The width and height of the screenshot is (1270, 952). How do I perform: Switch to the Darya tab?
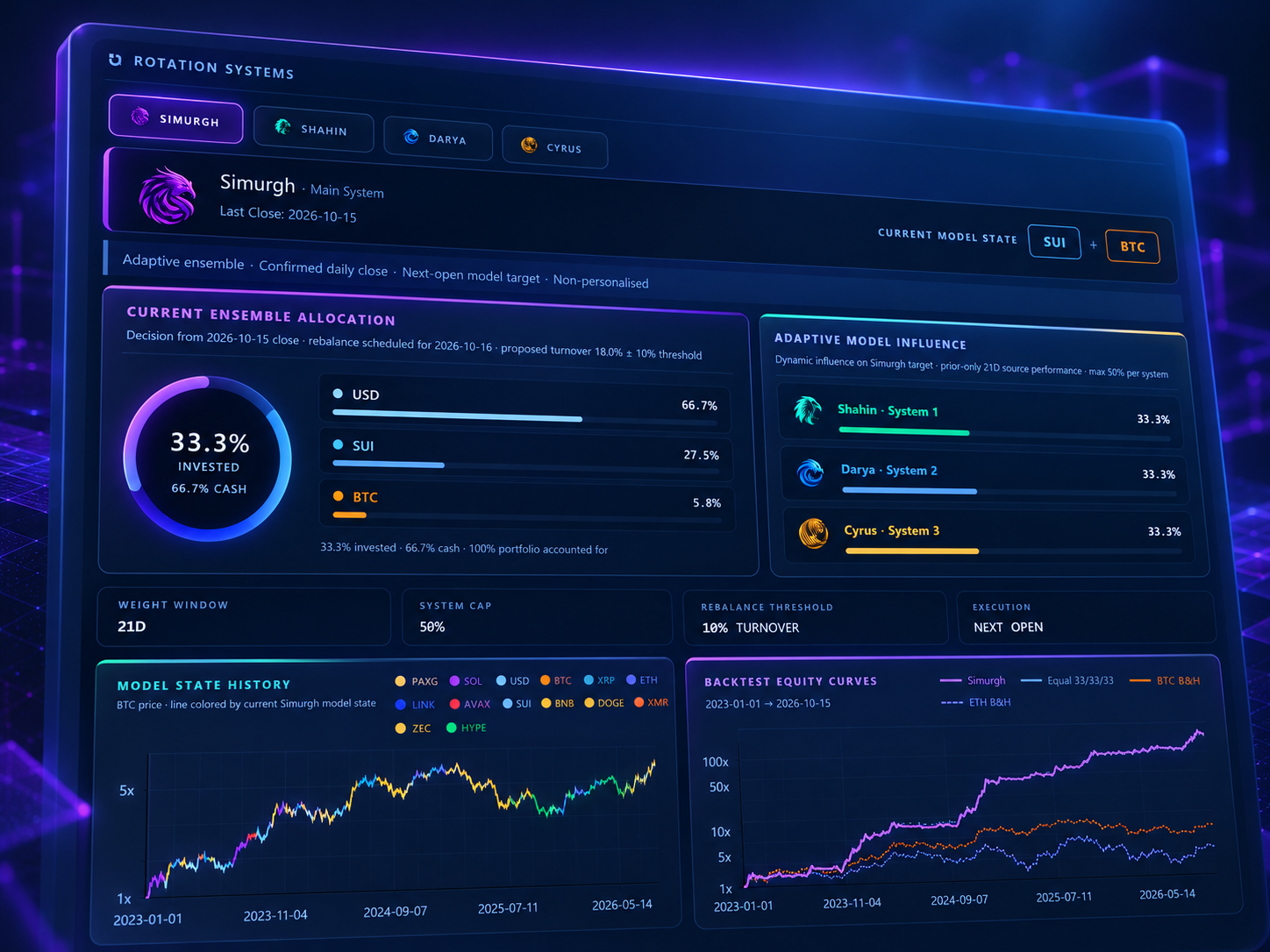click(x=438, y=139)
